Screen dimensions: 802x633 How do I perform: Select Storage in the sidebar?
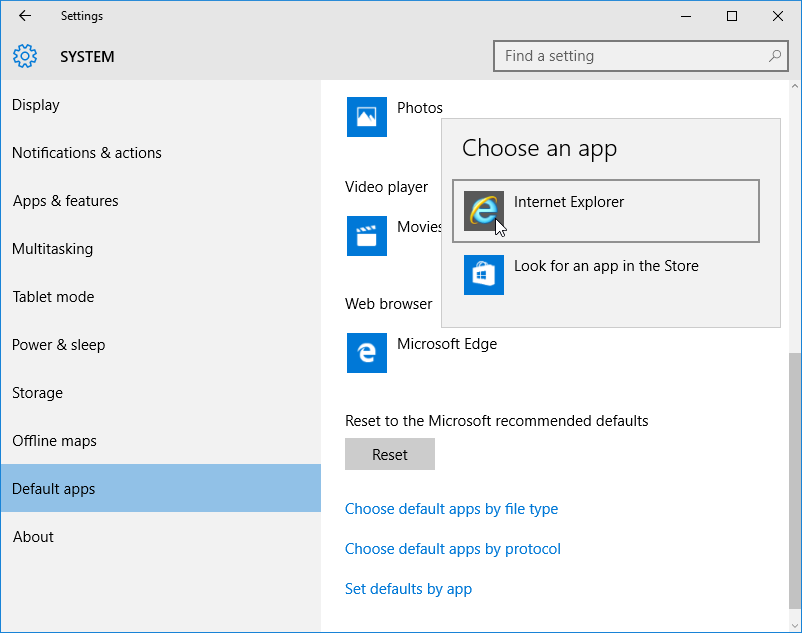pyautogui.click(x=161, y=393)
